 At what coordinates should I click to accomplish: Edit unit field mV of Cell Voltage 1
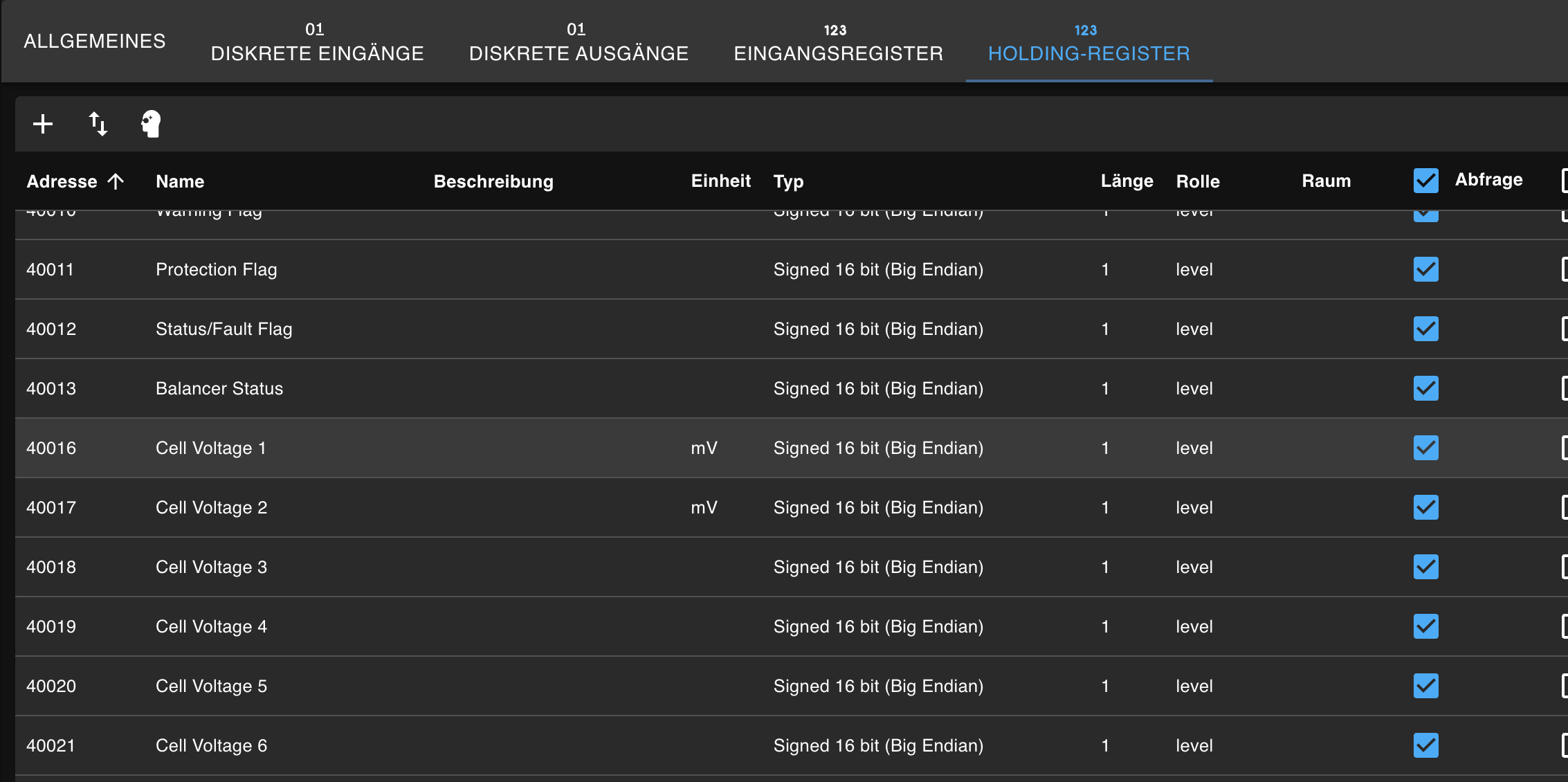click(704, 448)
